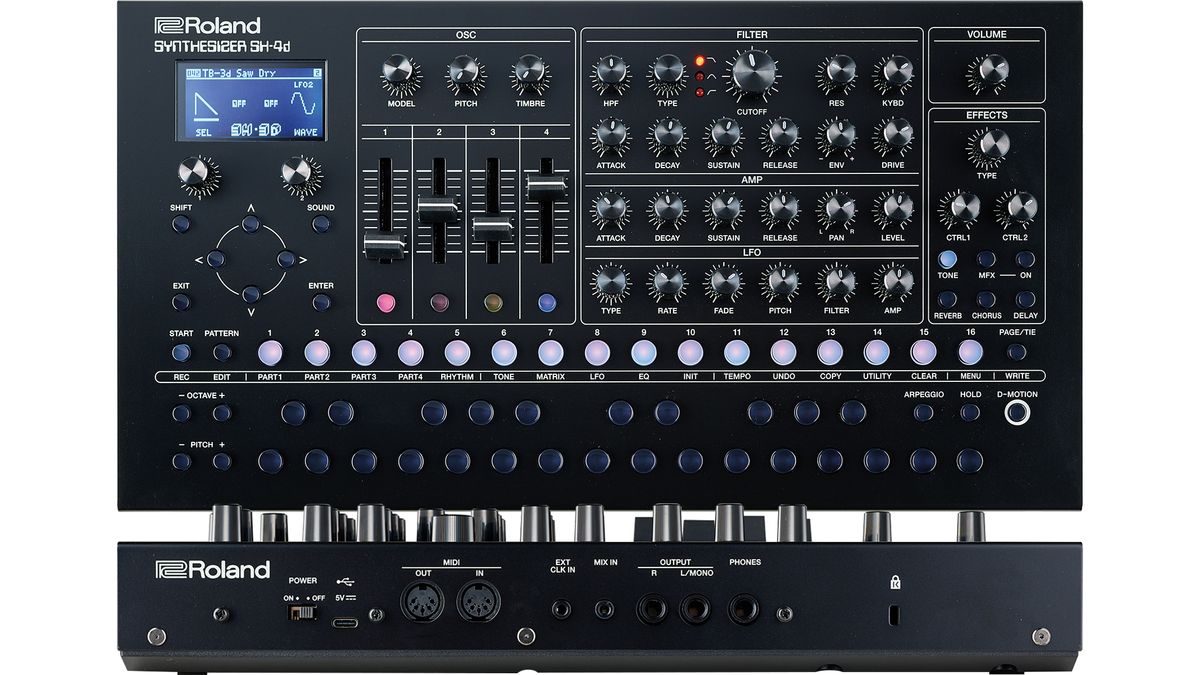The image size is (1200, 675).
Task: Click the rear MIDI IN jack
Action: pyautogui.click(x=478, y=603)
